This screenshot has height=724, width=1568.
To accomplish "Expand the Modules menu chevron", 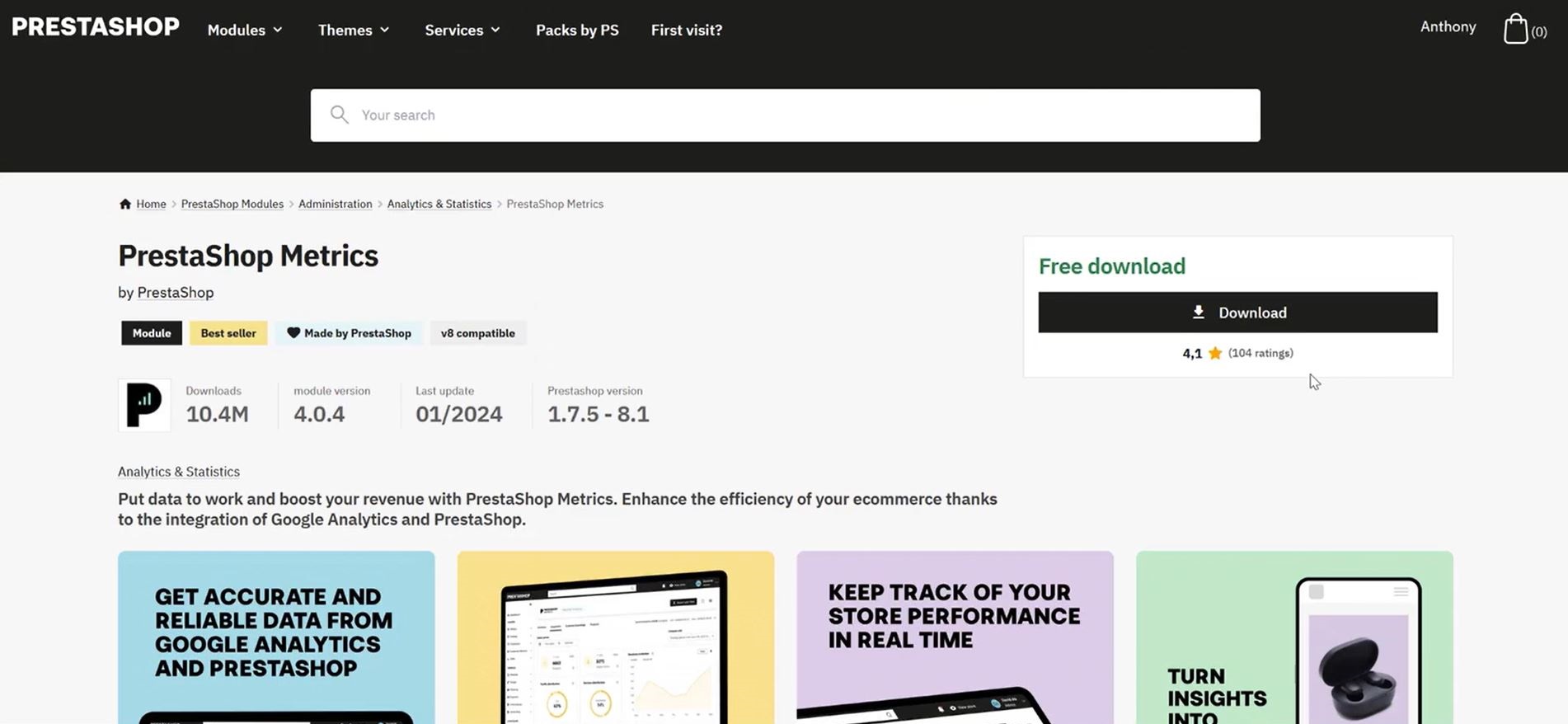I will [x=278, y=30].
